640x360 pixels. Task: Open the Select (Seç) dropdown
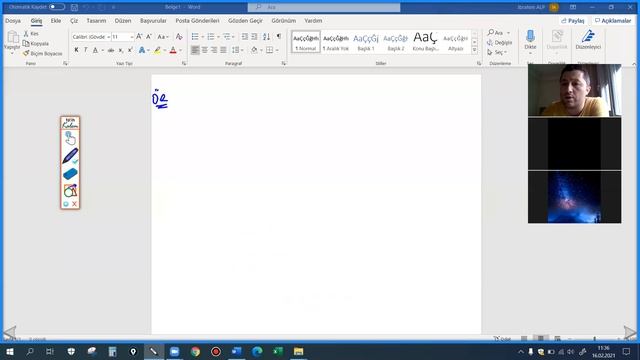[x=497, y=52]
